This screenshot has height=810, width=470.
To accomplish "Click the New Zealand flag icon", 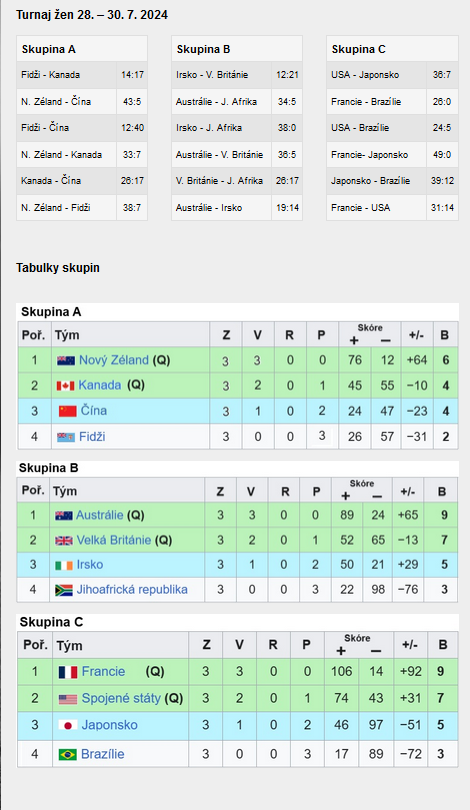I will pyautogui.click(x=66, y=361).
